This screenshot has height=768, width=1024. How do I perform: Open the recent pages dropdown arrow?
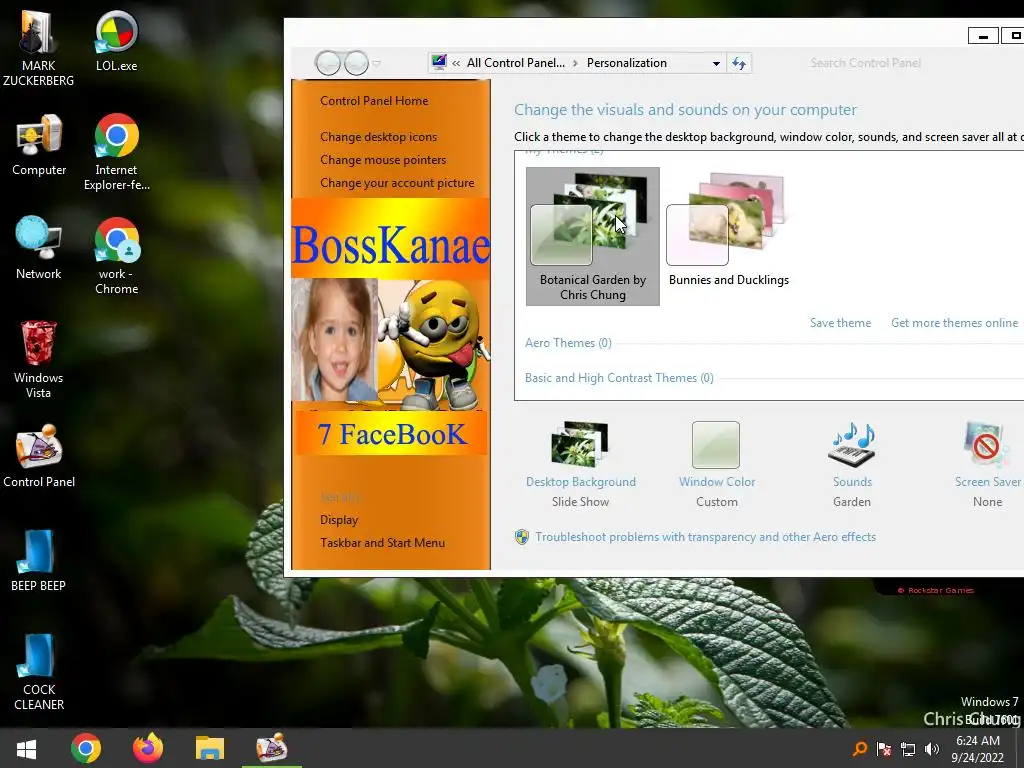(x=377, y=63)
